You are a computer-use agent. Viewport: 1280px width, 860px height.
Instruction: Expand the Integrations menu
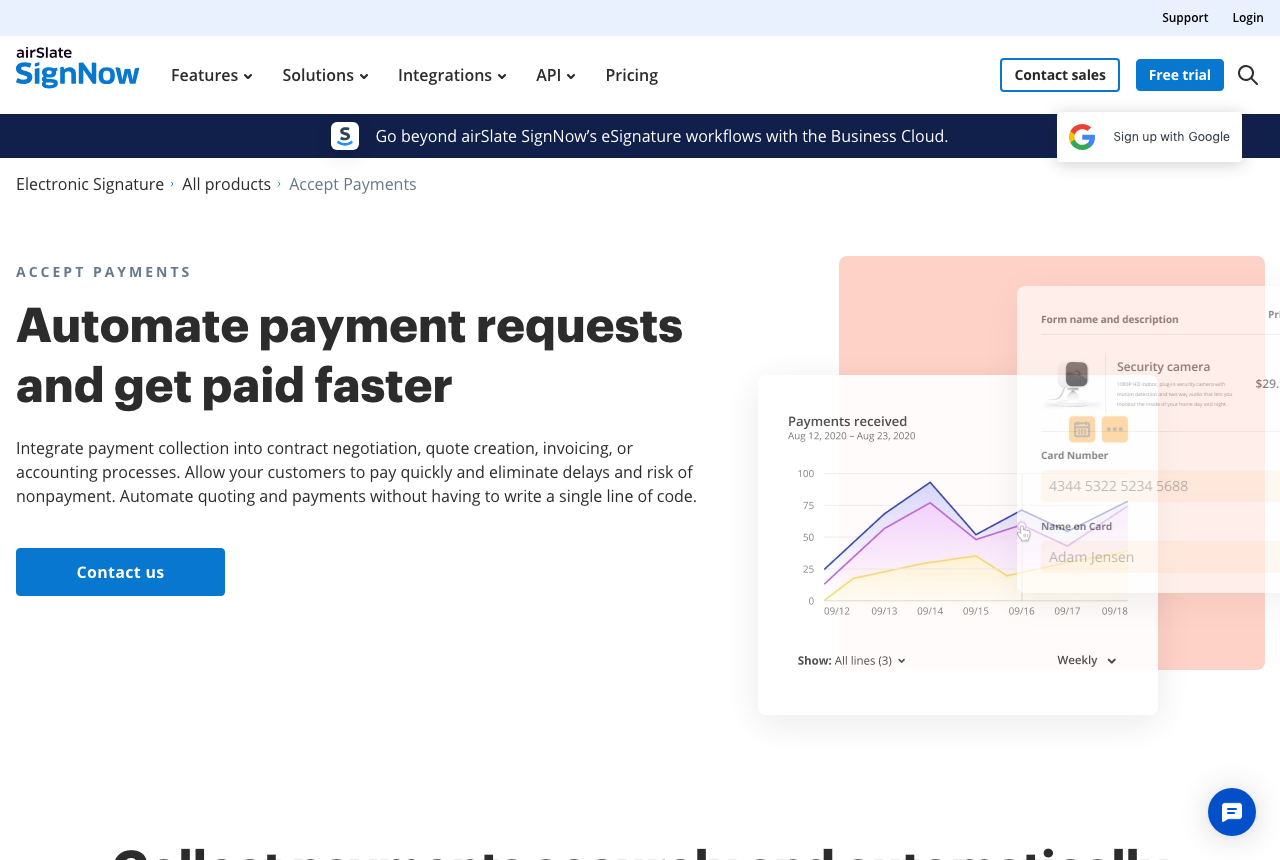452,75
